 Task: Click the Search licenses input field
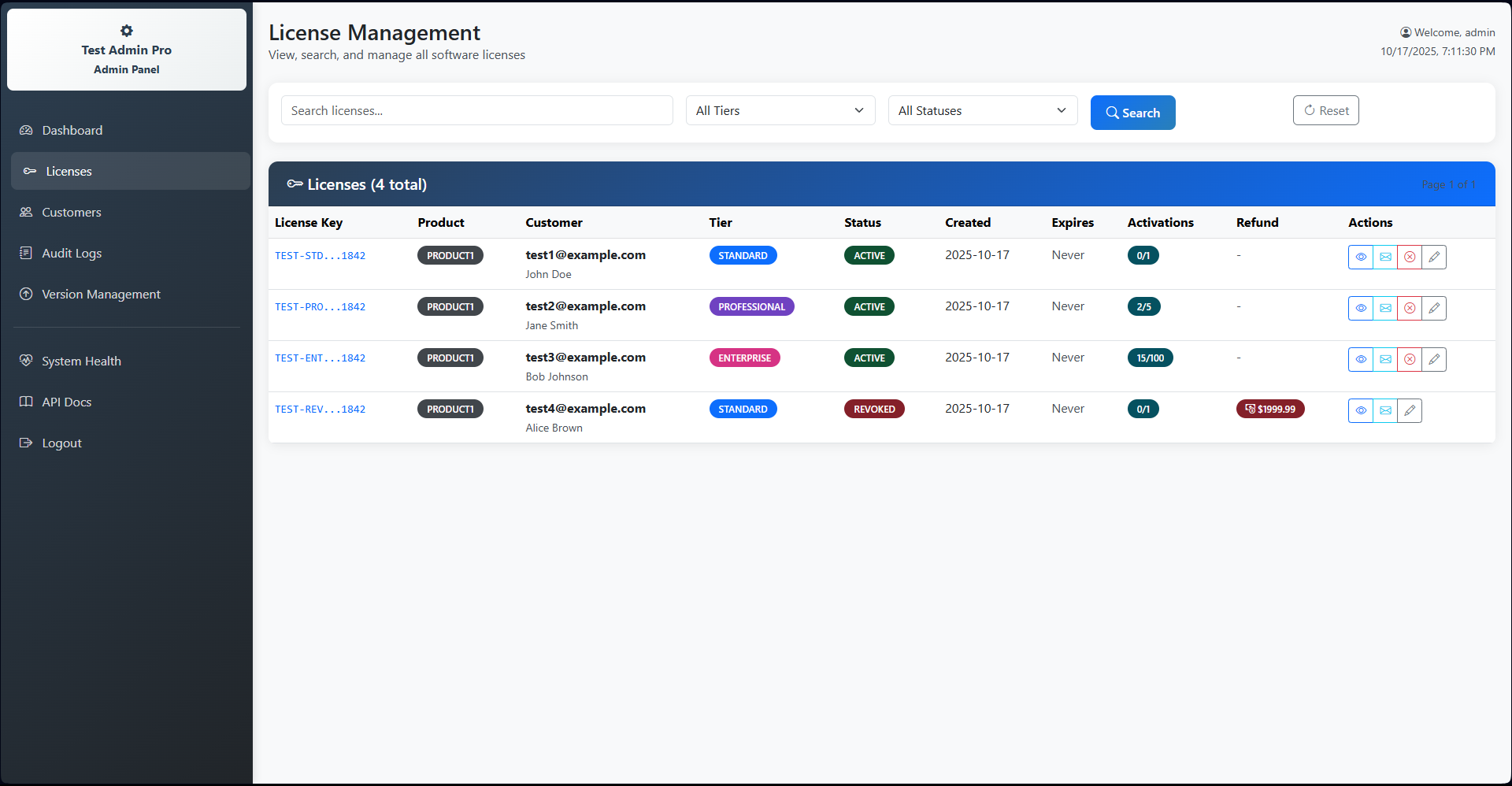coord(476,110)
